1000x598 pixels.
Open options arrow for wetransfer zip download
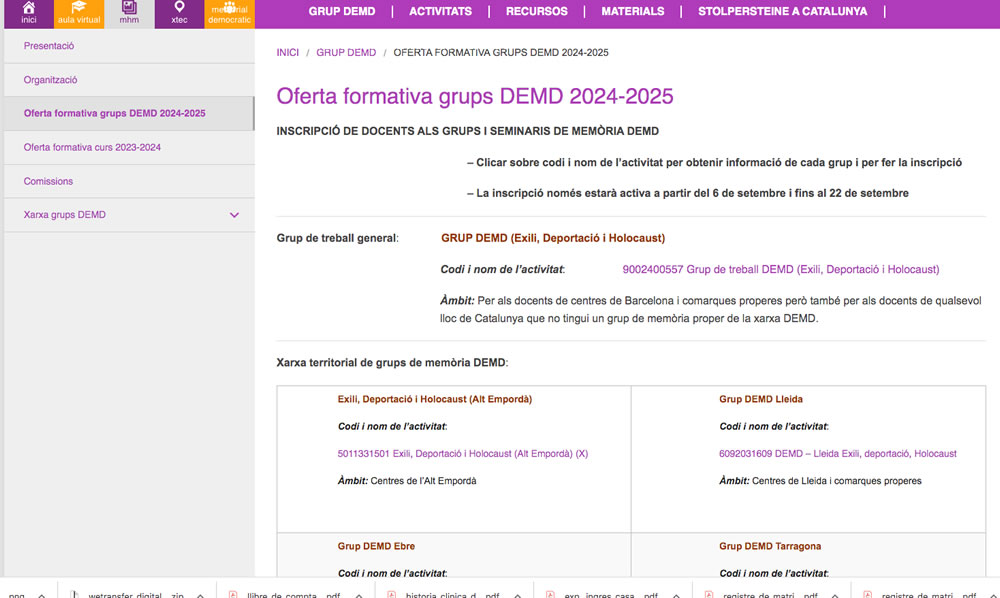point(198,594)
